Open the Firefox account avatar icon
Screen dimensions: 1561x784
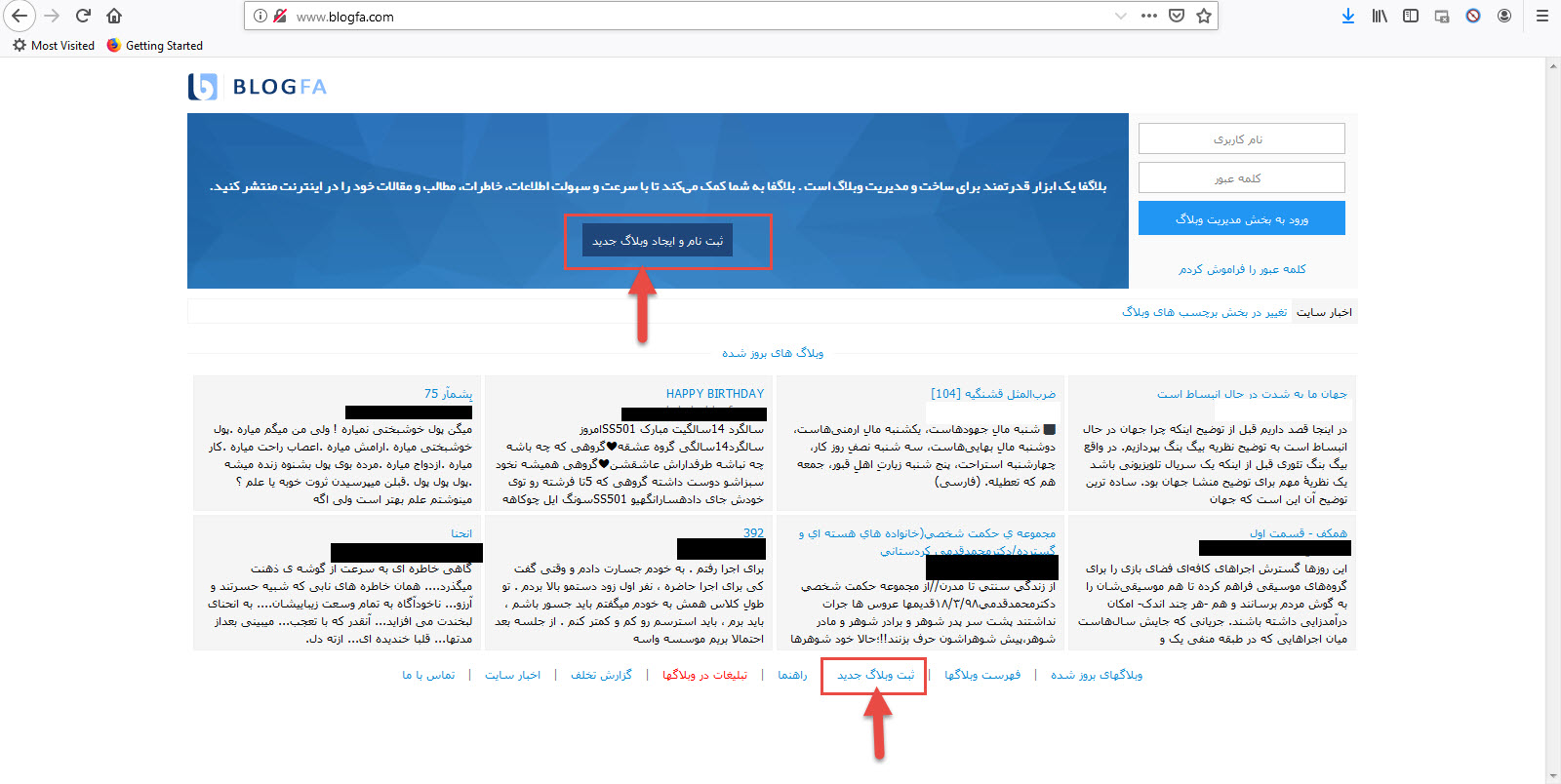pos(1504,16)
